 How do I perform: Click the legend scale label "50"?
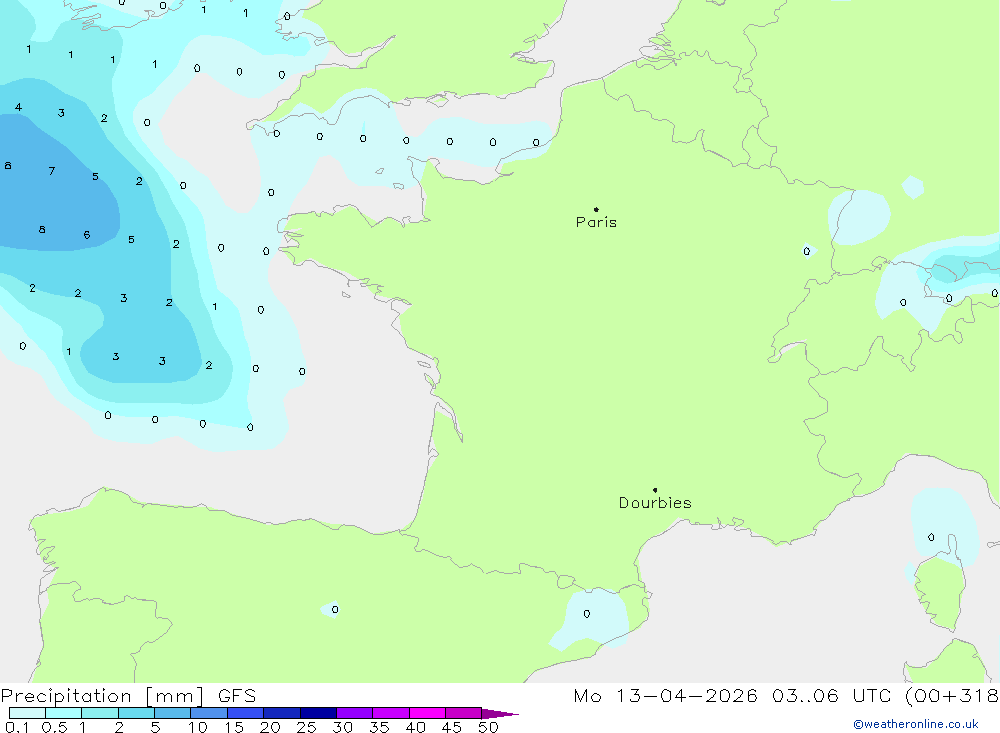[488, 727]
